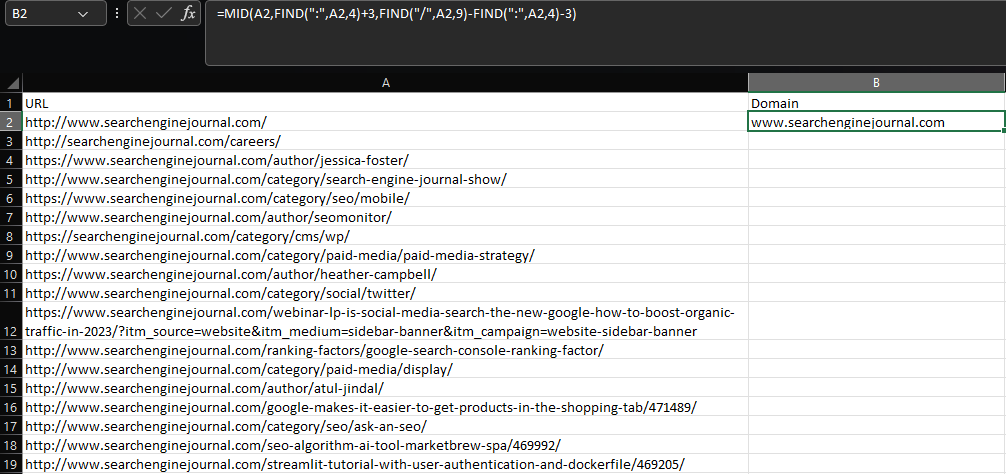This screenshot has width=1006, height=474.
Task: Click the Select All corner triangle
Action: (x=11, y=83)
